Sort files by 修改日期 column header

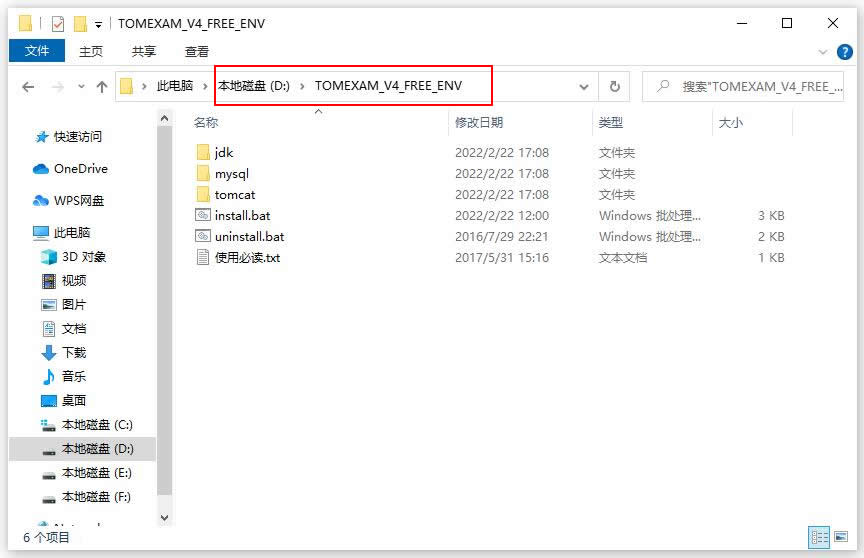(479, 122)
